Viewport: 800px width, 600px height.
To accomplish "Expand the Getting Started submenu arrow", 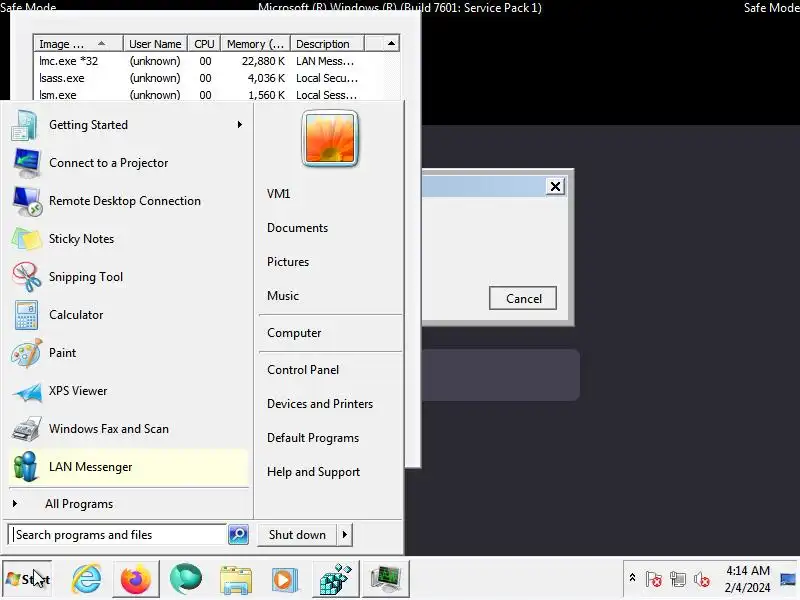I will (x=239, y=125).
